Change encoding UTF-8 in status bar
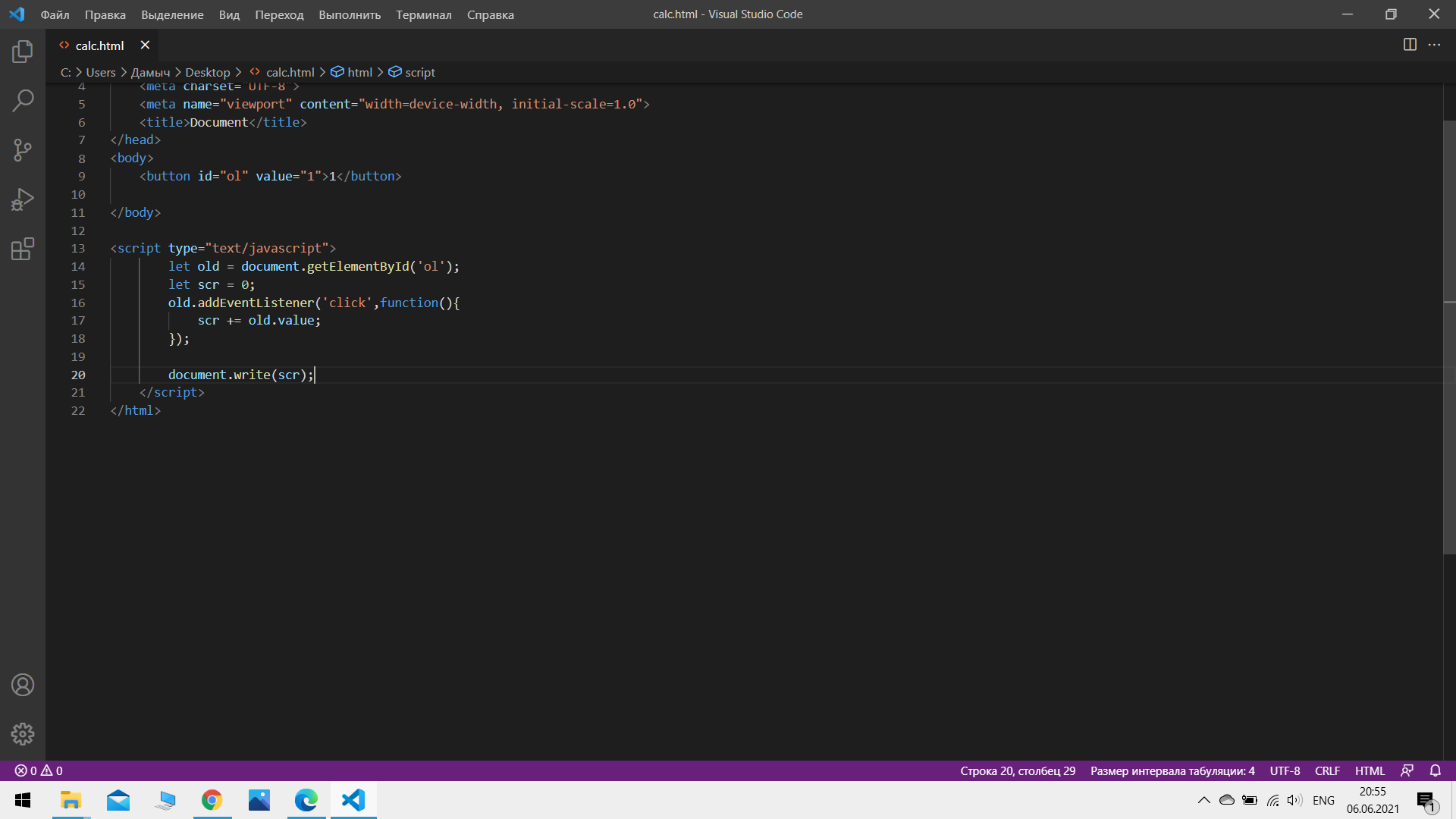 [x=1285, y=770]
